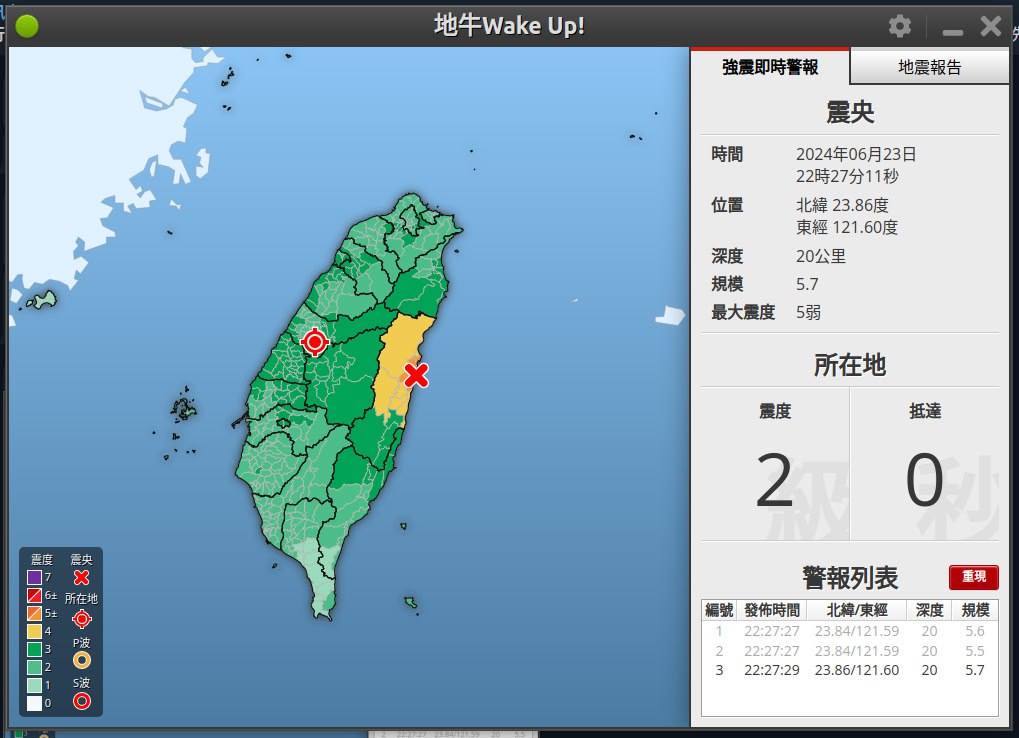Click the yellow intensity 4 legend swatch
The width and height of the screenshot is (1019, 738).
(x=34, y=631)
